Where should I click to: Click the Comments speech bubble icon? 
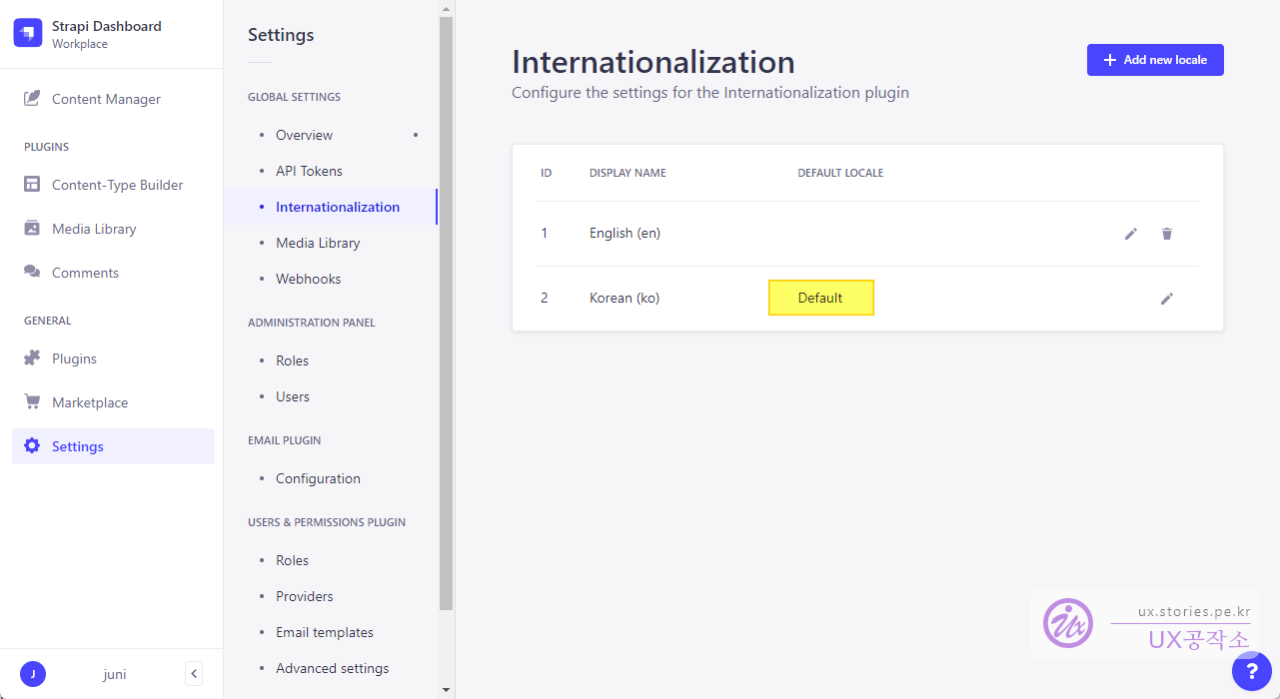tap(32, 272)
